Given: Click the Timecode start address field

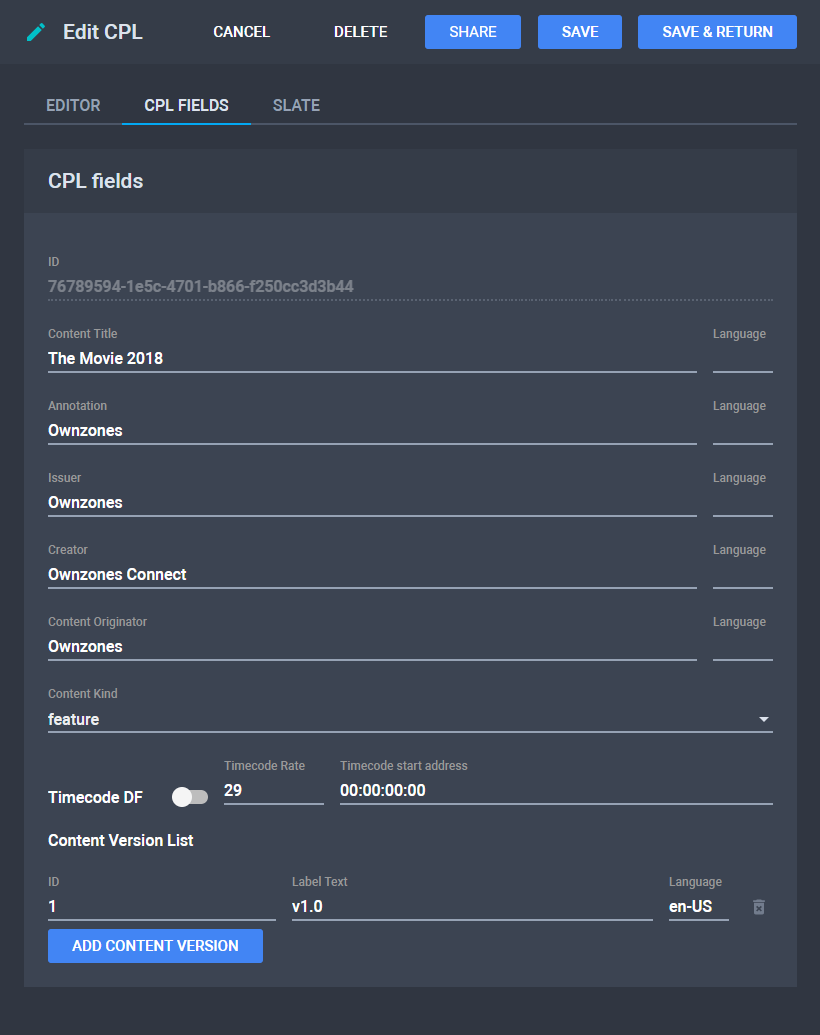Looking at the screenshot, I should tap(555, 790).
